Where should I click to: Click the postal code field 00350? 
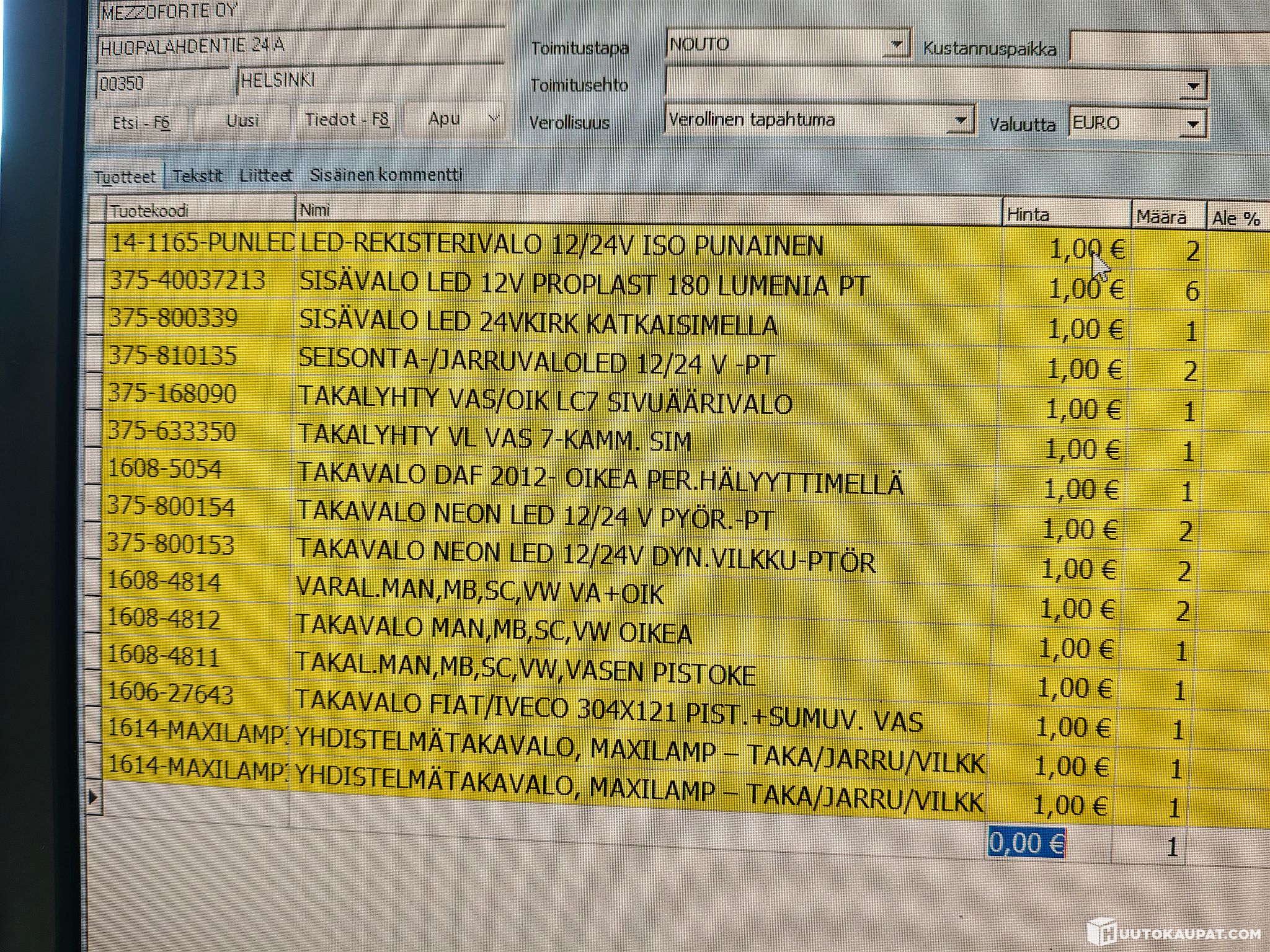[x=164, y=83]
